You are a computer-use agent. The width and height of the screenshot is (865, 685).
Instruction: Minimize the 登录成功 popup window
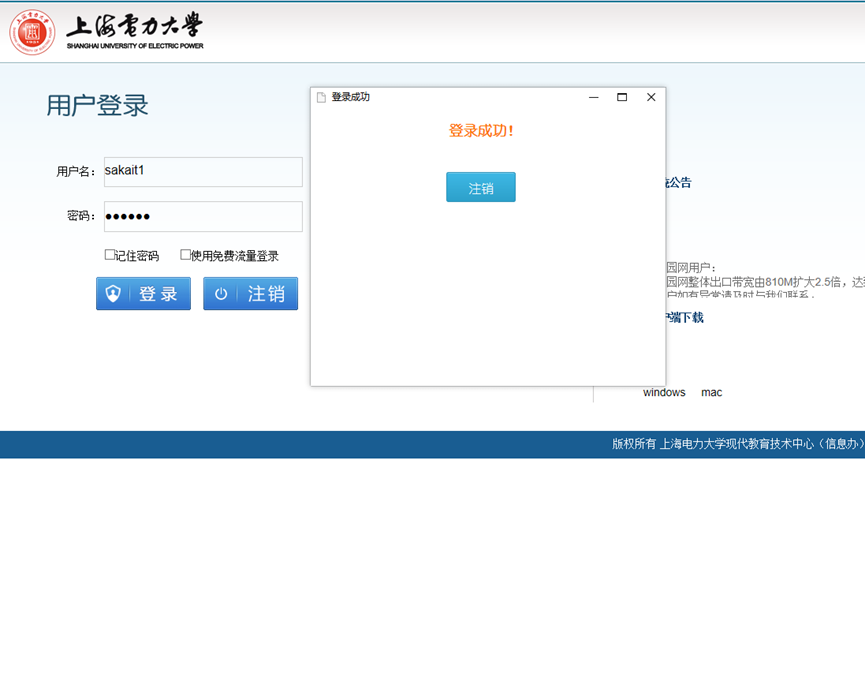coord(593,97)
